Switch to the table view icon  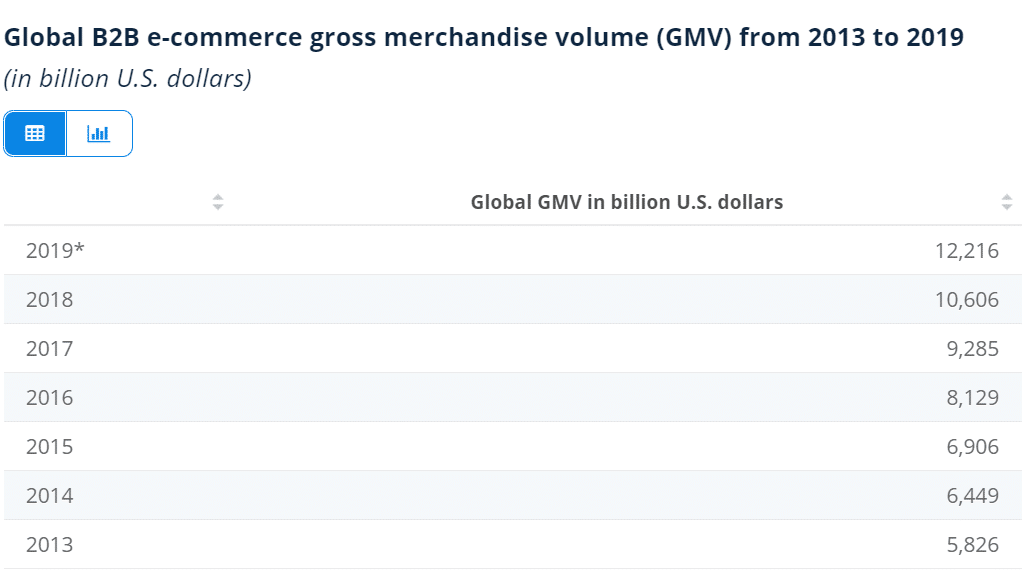coord(35,134)
